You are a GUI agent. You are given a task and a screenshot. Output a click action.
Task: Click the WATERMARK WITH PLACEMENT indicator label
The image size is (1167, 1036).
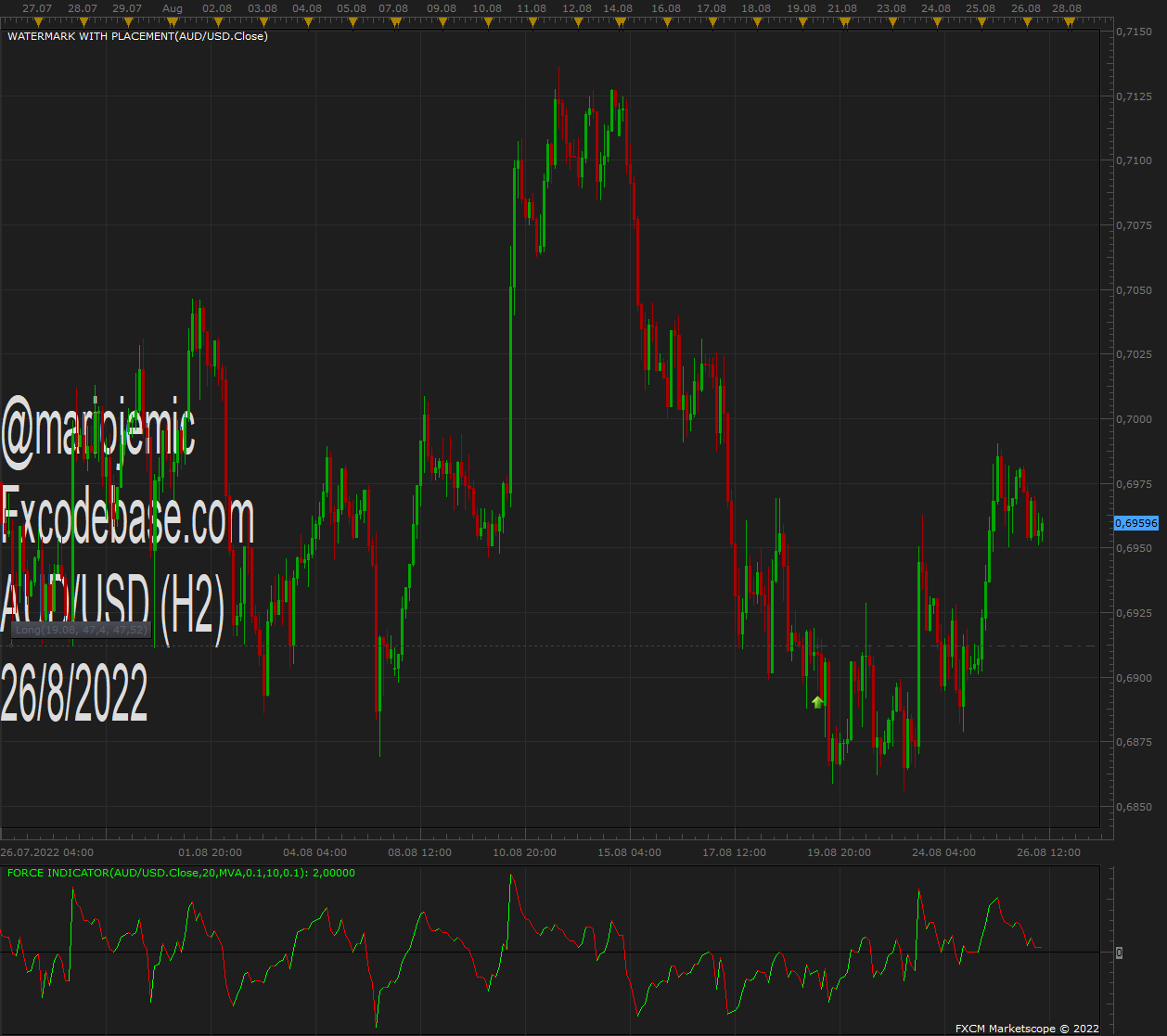[137, 37]
